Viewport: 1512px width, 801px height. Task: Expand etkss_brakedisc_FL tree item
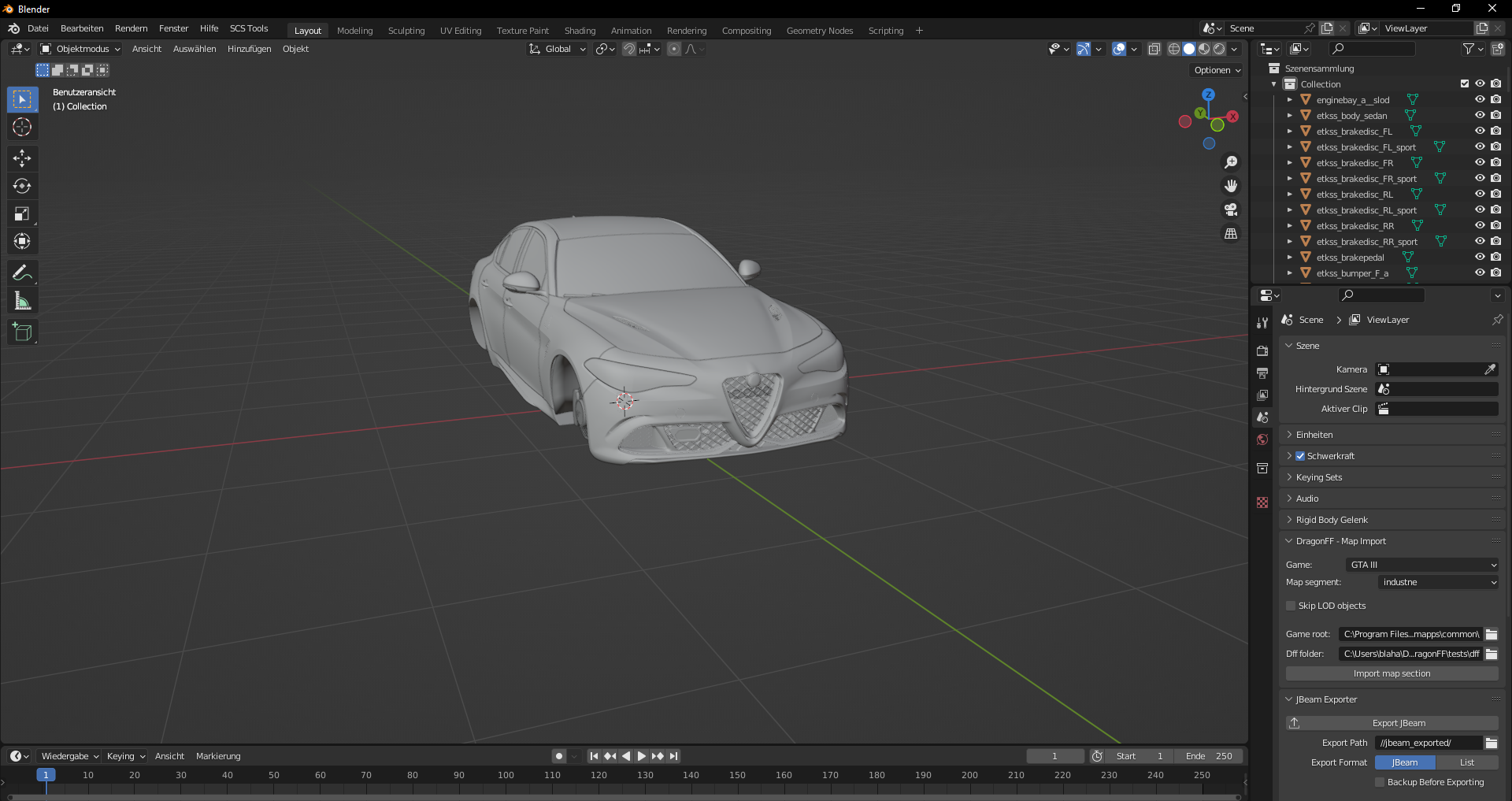[x=1289, y=132]
